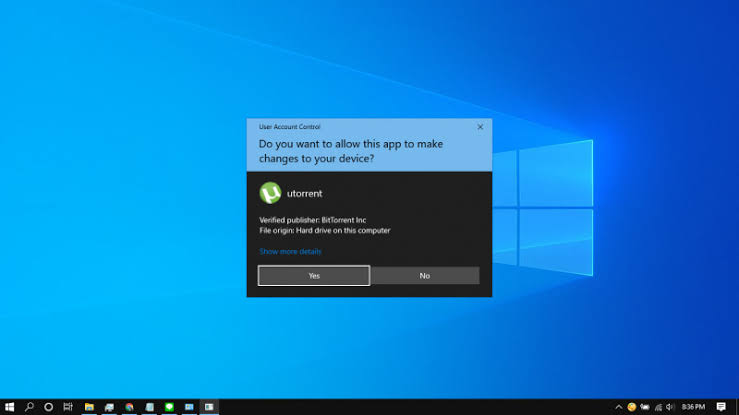Select the active highlighted taskbar app
Viewport: 739px width, 415px height.
(x=209, y=407)
